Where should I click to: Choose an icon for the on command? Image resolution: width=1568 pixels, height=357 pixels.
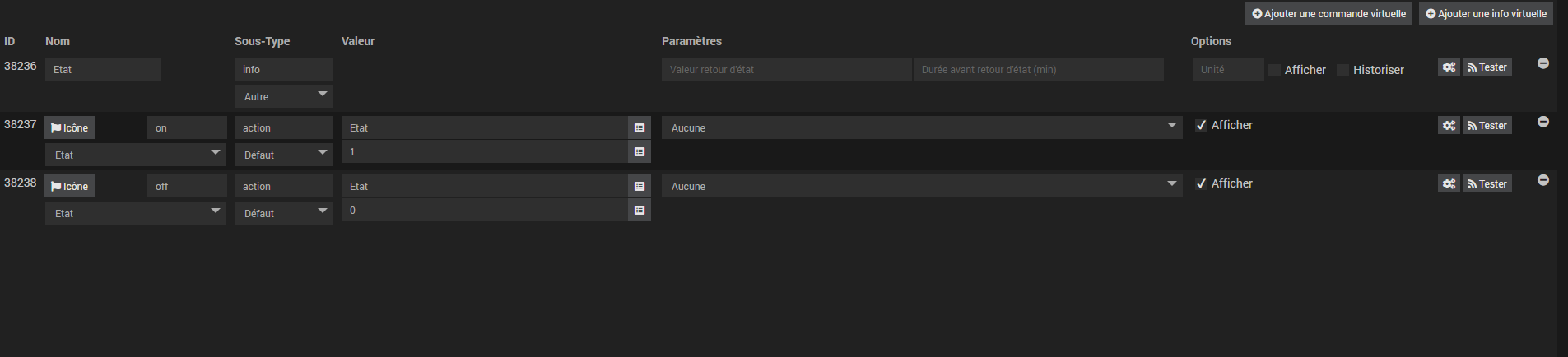(x=70, y=128)
